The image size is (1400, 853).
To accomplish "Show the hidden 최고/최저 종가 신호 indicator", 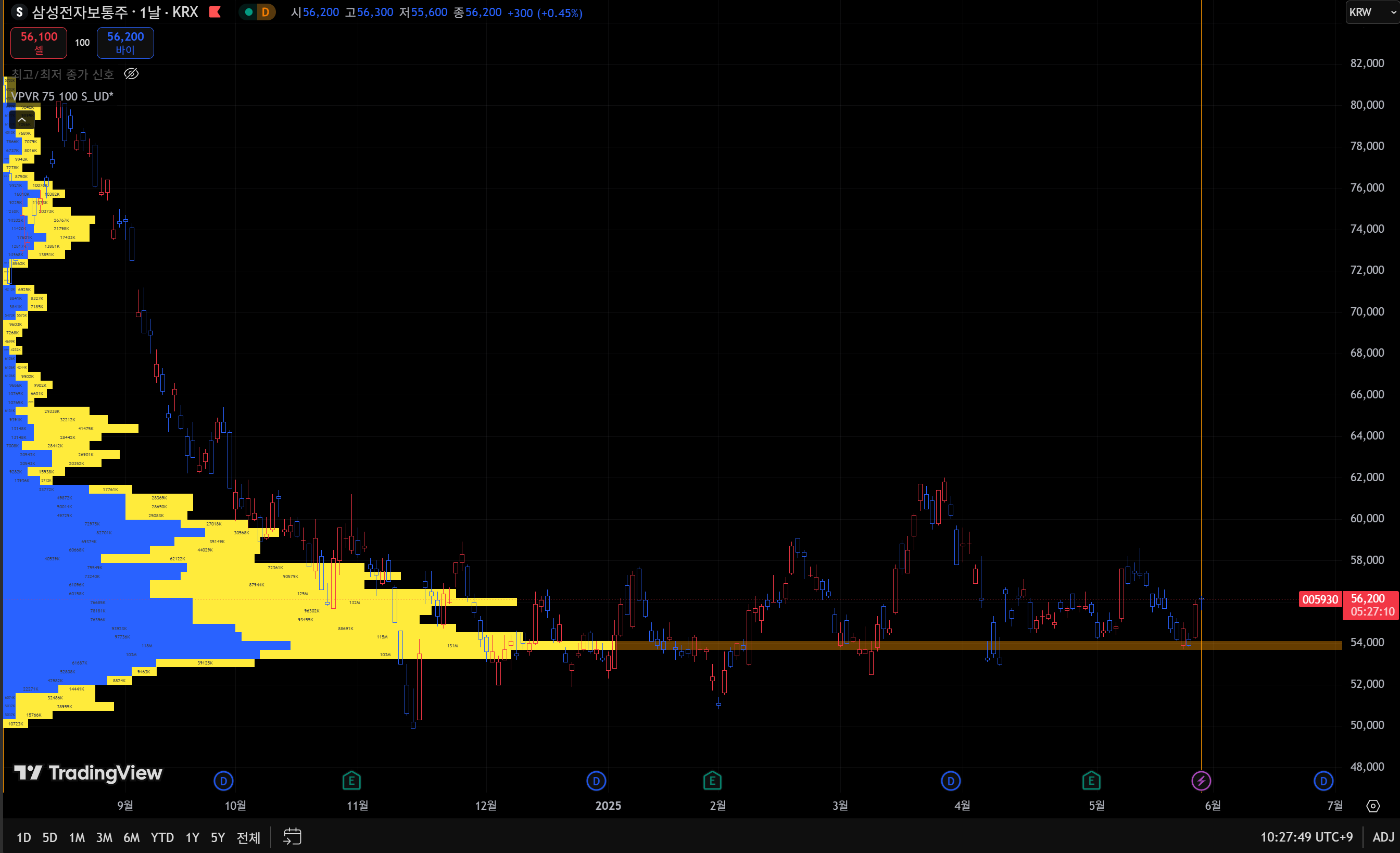I will click(131, 74).
